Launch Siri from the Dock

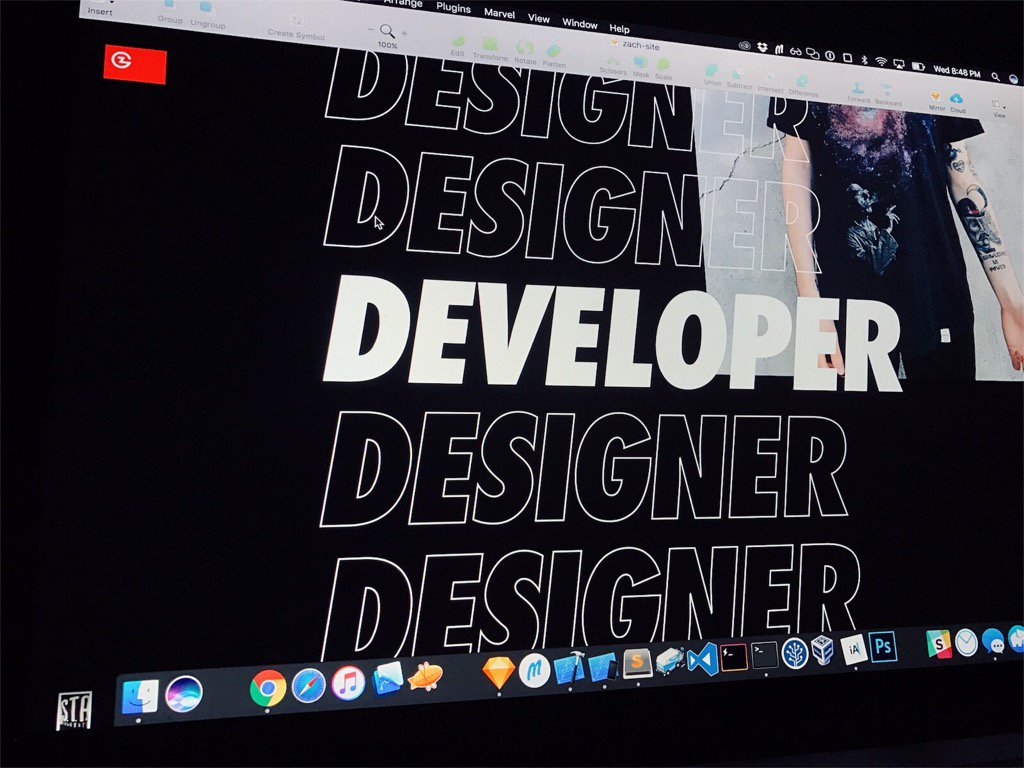pos(184,694)
